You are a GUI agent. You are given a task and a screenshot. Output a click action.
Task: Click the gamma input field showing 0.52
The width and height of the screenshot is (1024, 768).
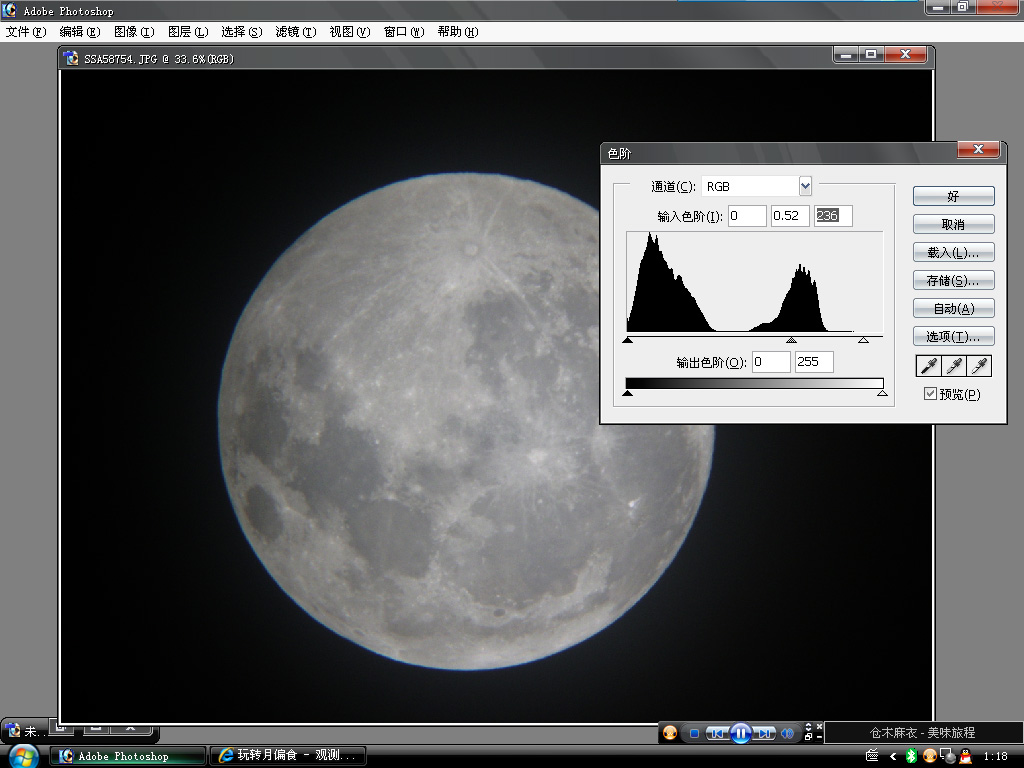[x=790, y=216]
